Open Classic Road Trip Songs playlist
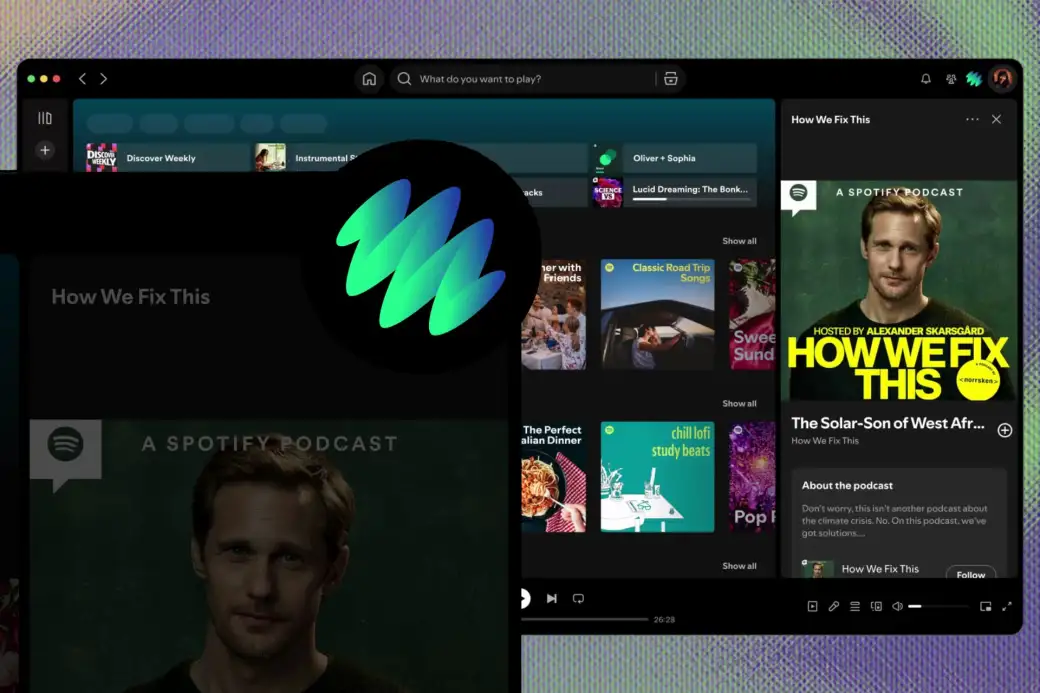The height and width of the screenshot is (693, 1040). tap(657, 314)
